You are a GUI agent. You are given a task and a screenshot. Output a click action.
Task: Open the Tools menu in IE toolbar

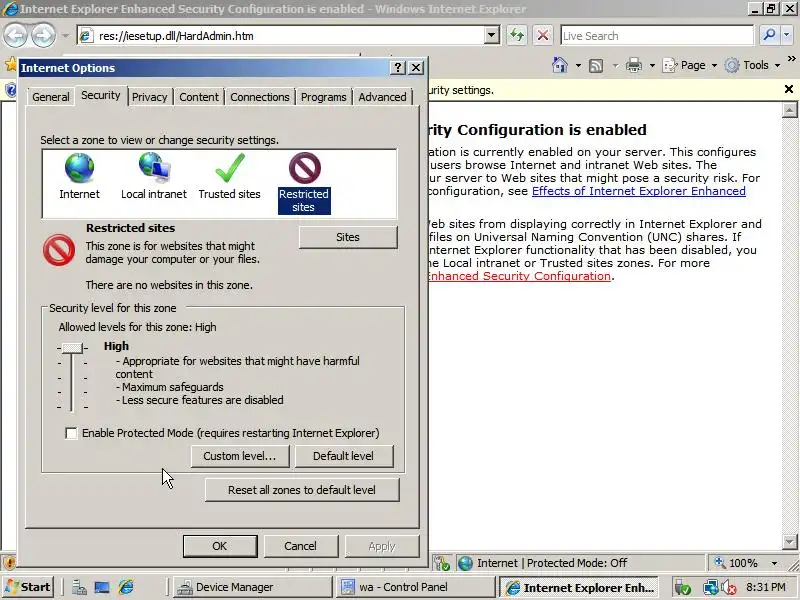753,65
